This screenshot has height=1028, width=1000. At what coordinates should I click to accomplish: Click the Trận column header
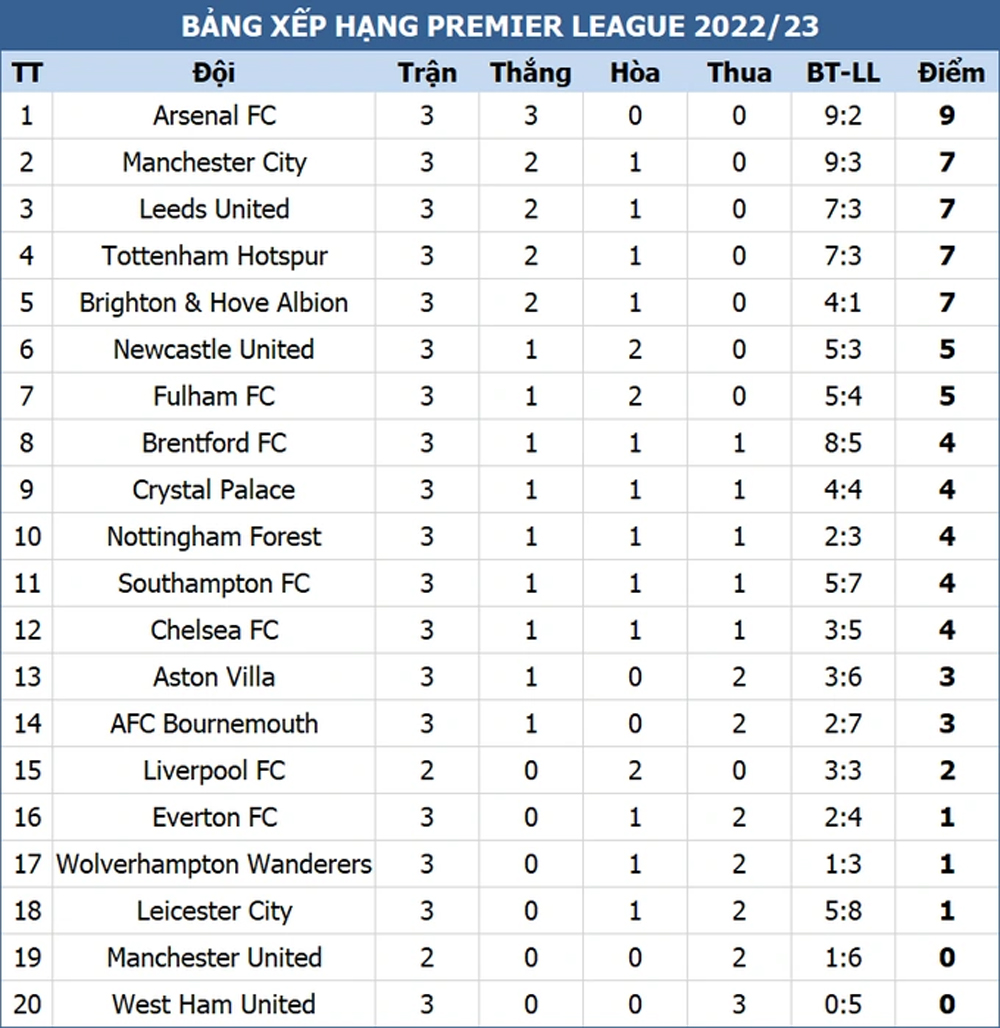pyautogui.click(x=427, y=72)
